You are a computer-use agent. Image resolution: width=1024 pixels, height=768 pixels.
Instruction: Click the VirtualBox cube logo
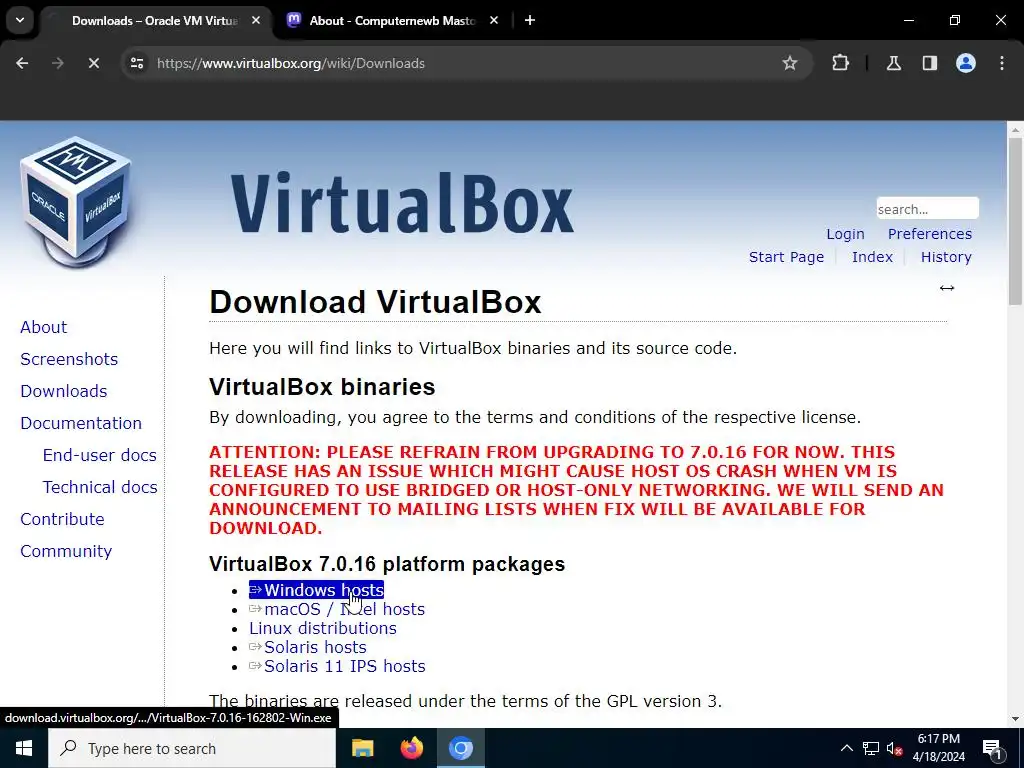[x=76, y=202]
